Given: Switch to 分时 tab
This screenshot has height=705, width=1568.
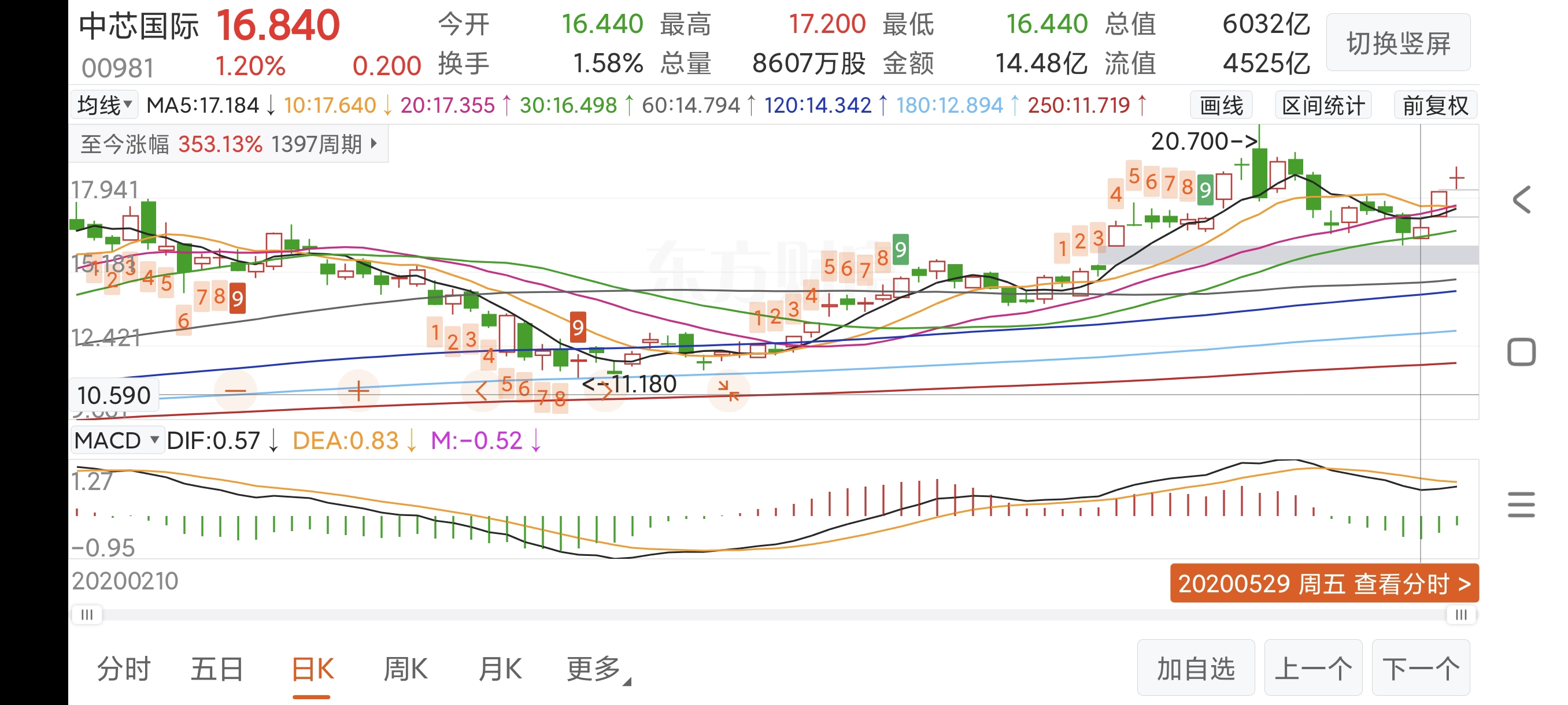Looking at the screenshot, I should click(x=124, y=669).
